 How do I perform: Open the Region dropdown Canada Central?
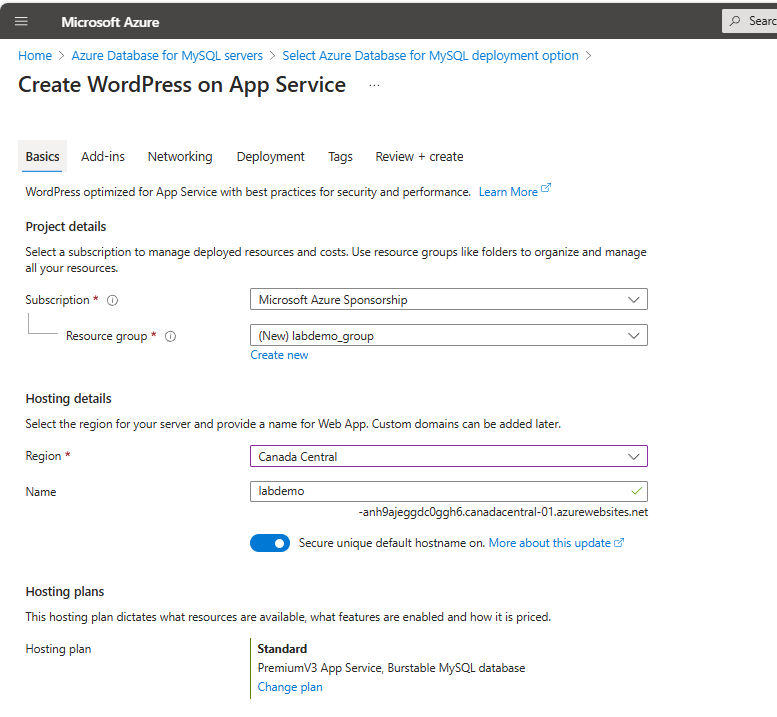tap(448, 456)
